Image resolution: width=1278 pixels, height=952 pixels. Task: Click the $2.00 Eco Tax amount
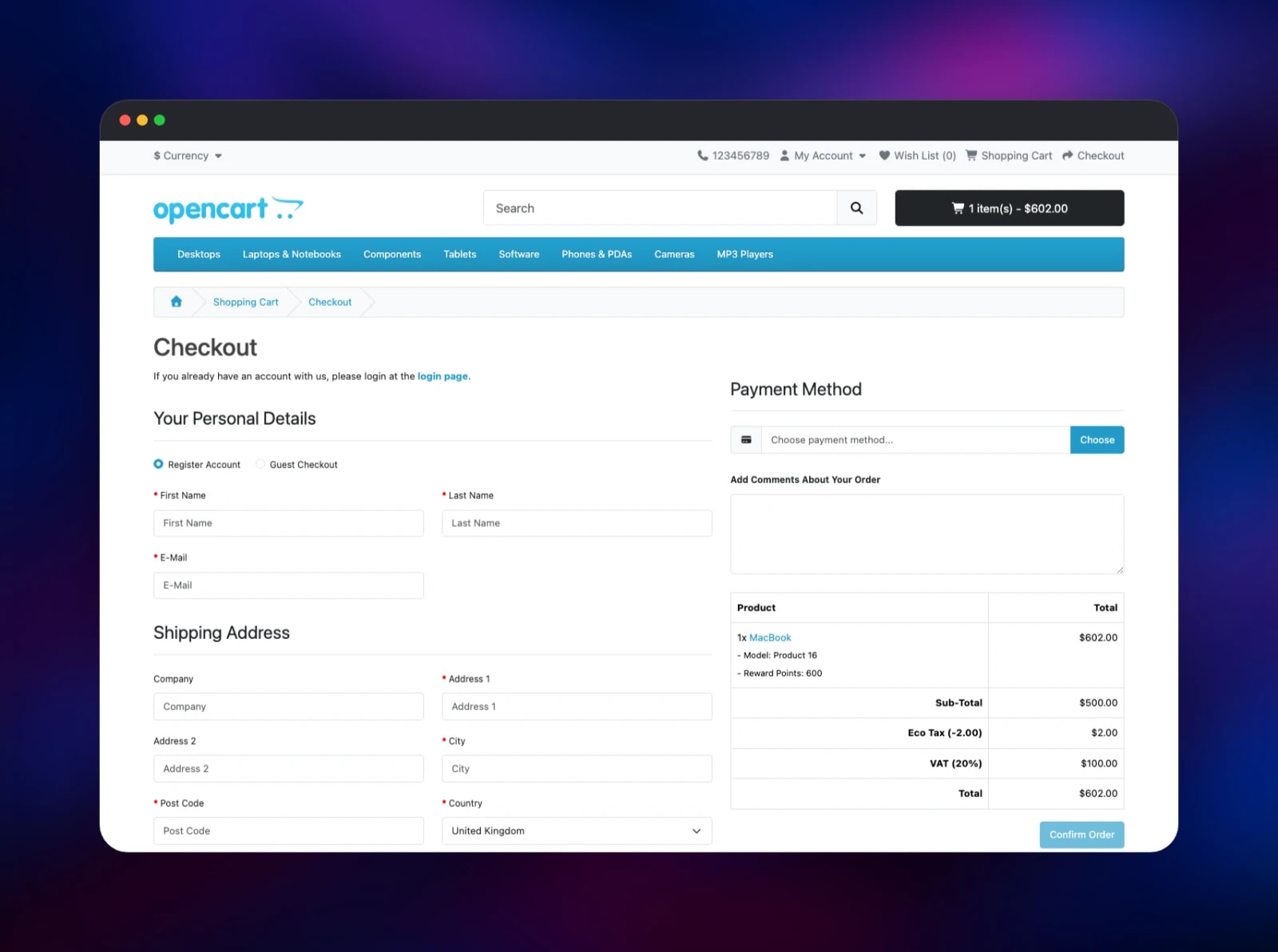pos(1105,733)
